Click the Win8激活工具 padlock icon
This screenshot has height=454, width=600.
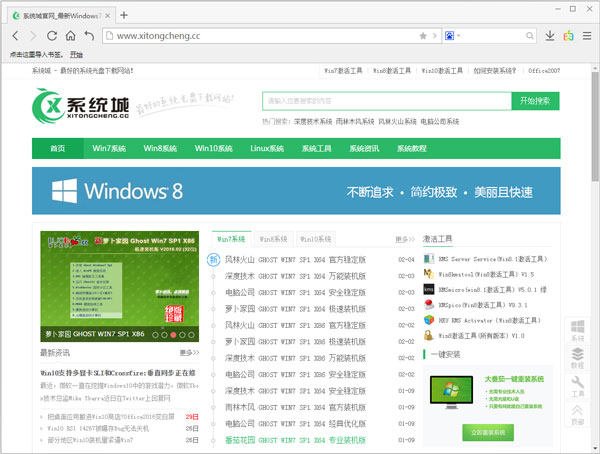pyautogui.click(x=429, y=335)
